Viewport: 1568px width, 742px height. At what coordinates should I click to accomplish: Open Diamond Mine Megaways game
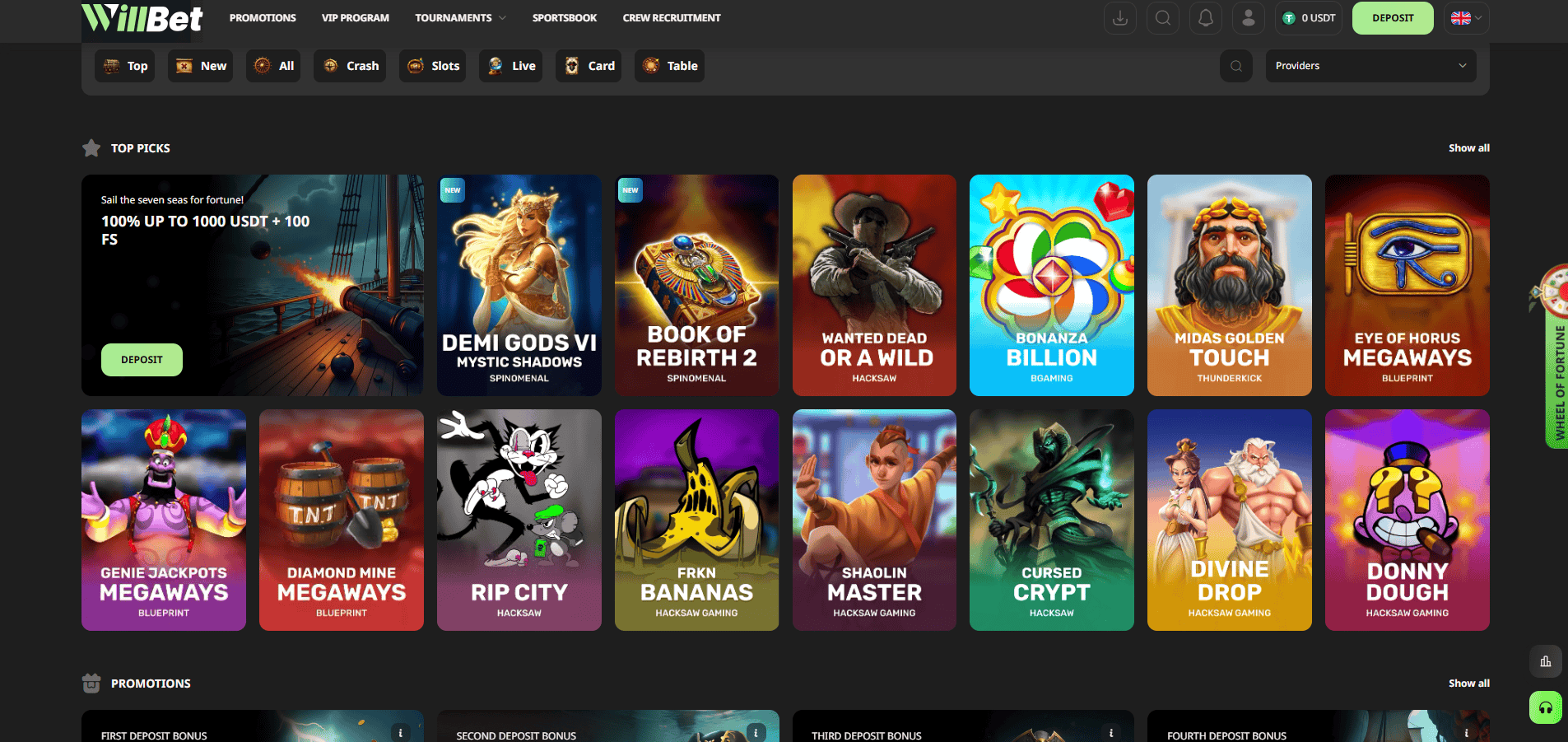pos(342,520)
